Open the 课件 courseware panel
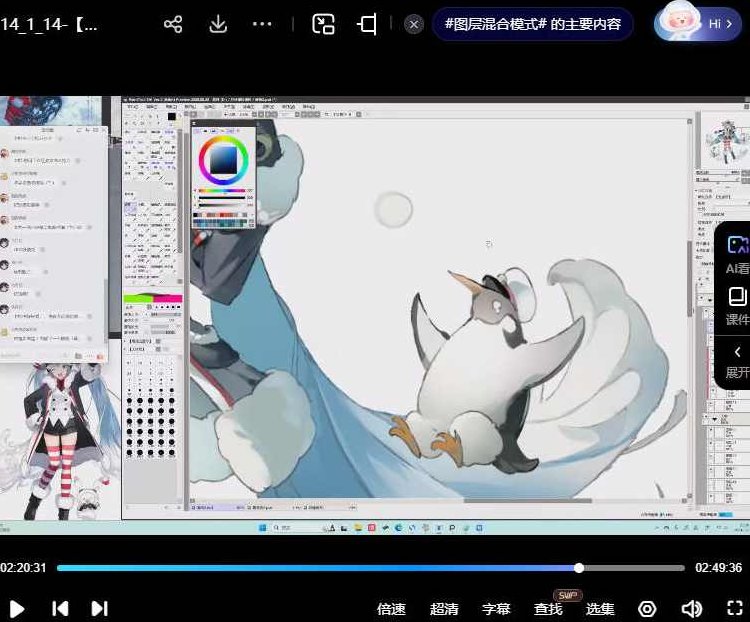Image resolution: width=750 pixels, height=622 pixels. (x=737, y=306)
